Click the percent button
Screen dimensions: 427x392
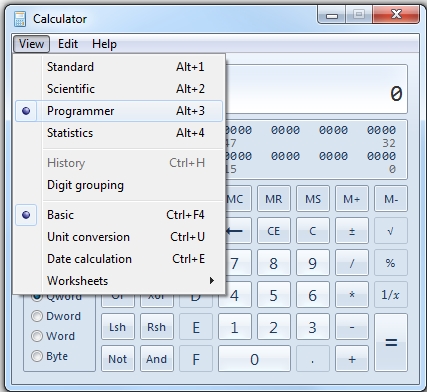tap(391, 263)
